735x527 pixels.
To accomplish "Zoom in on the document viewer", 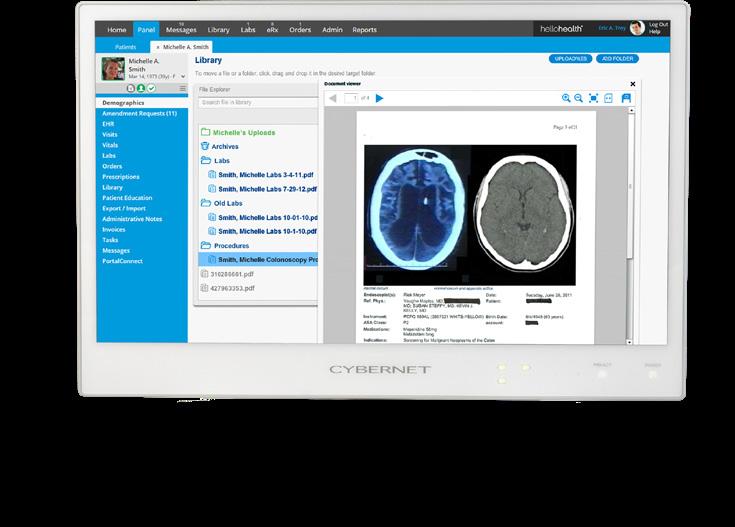I will click(566, 98).
